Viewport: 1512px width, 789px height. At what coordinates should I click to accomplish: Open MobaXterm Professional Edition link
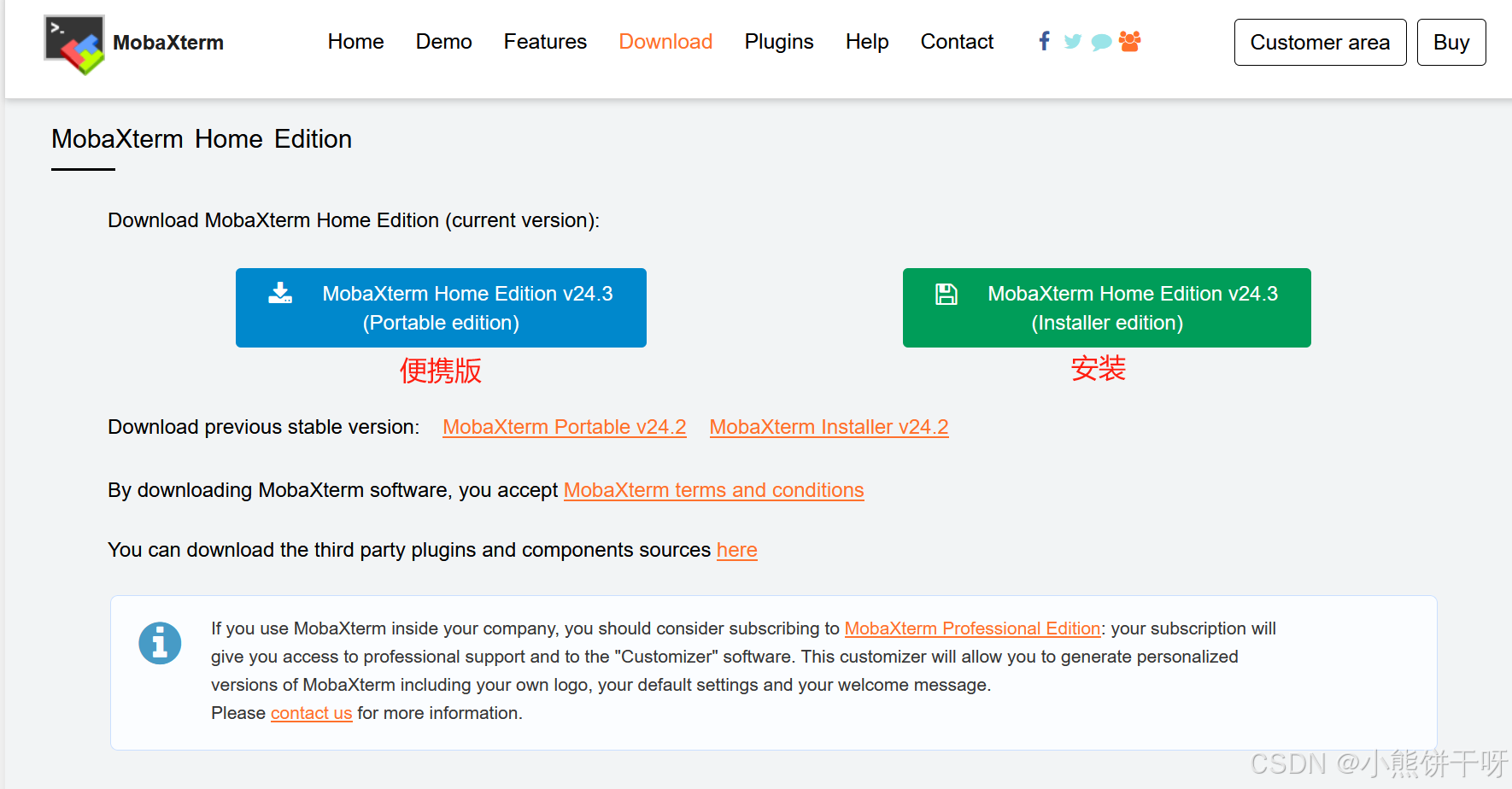[x=972, y=628]
